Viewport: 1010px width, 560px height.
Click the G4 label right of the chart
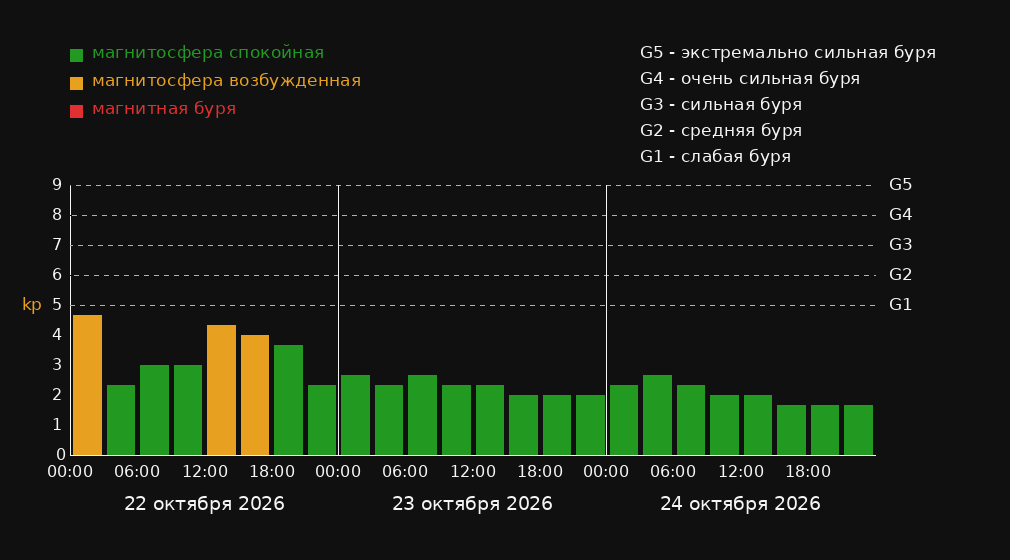pyautogui.click(x=900, y=215)
